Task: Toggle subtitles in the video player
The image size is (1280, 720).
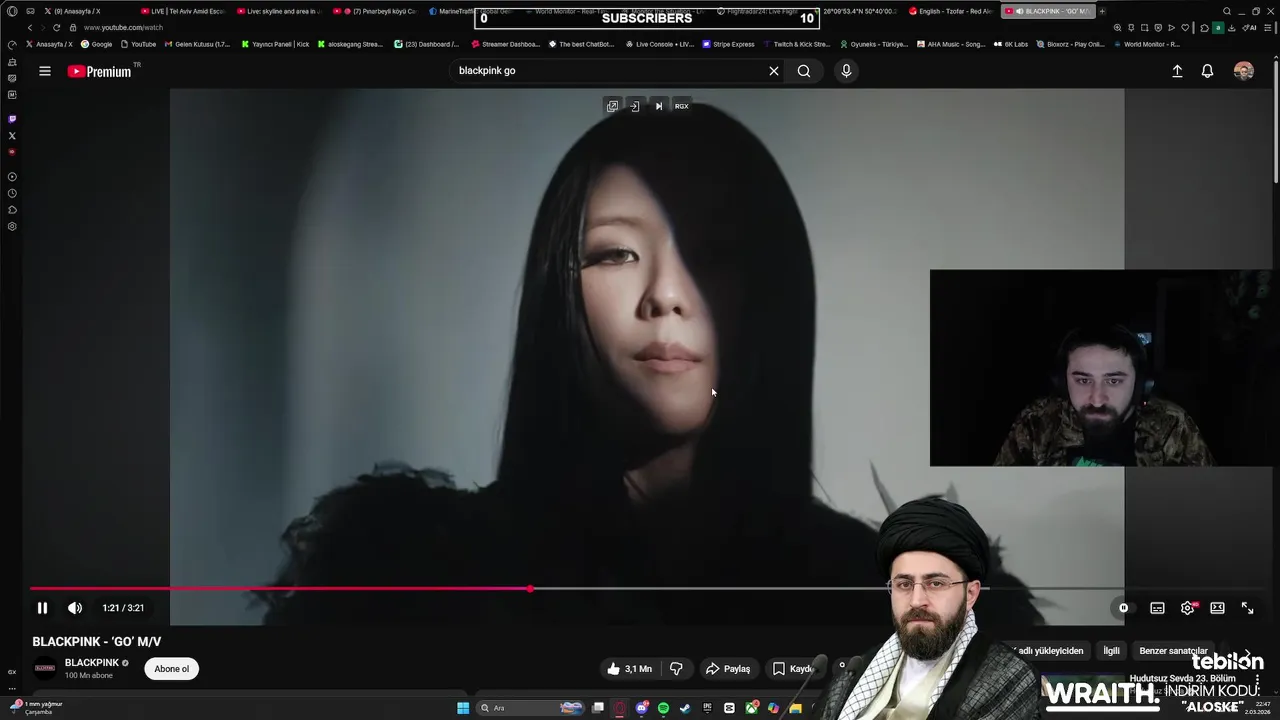Action: coord(1157,608)
